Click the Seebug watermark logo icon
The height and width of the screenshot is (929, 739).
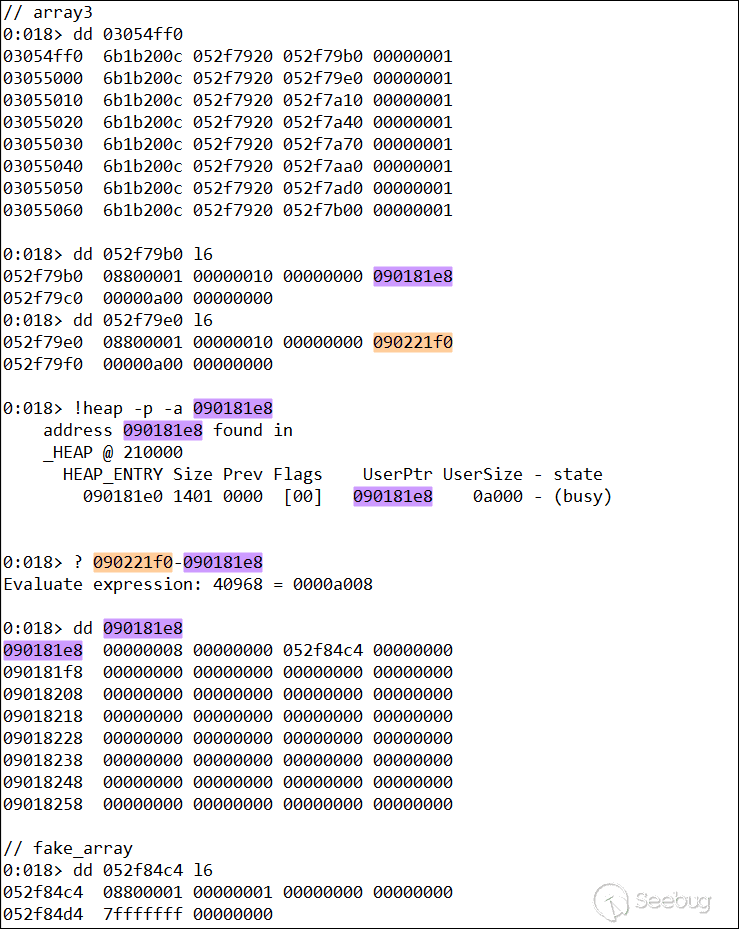(611, 902)
